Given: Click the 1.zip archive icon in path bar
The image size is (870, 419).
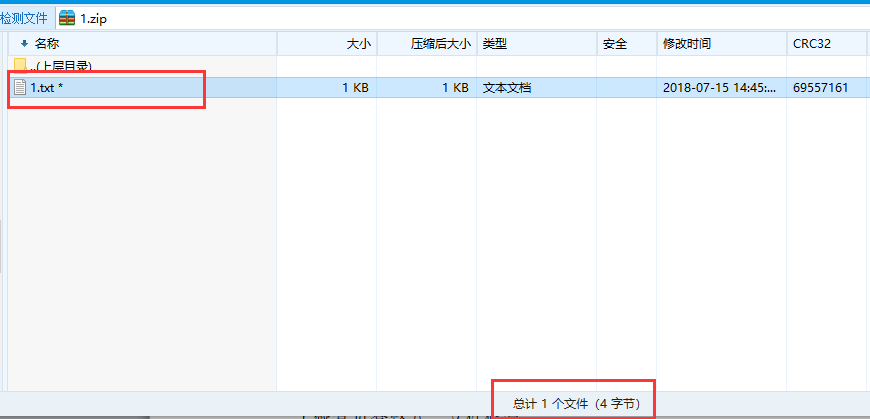Looking at the screenshot, I should pyautogui.click(x=67, y=18).
